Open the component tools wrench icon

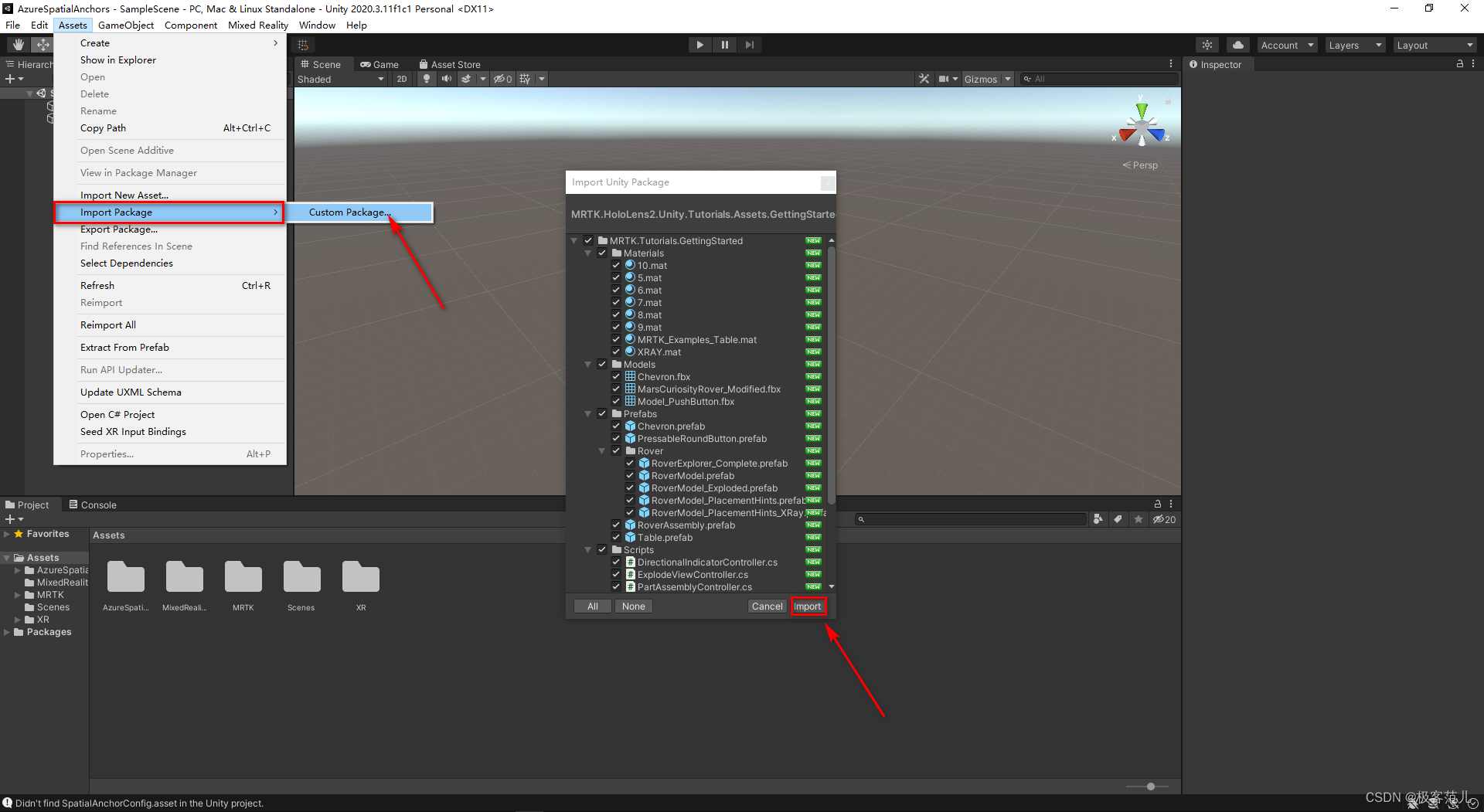[x=924, y=79]
